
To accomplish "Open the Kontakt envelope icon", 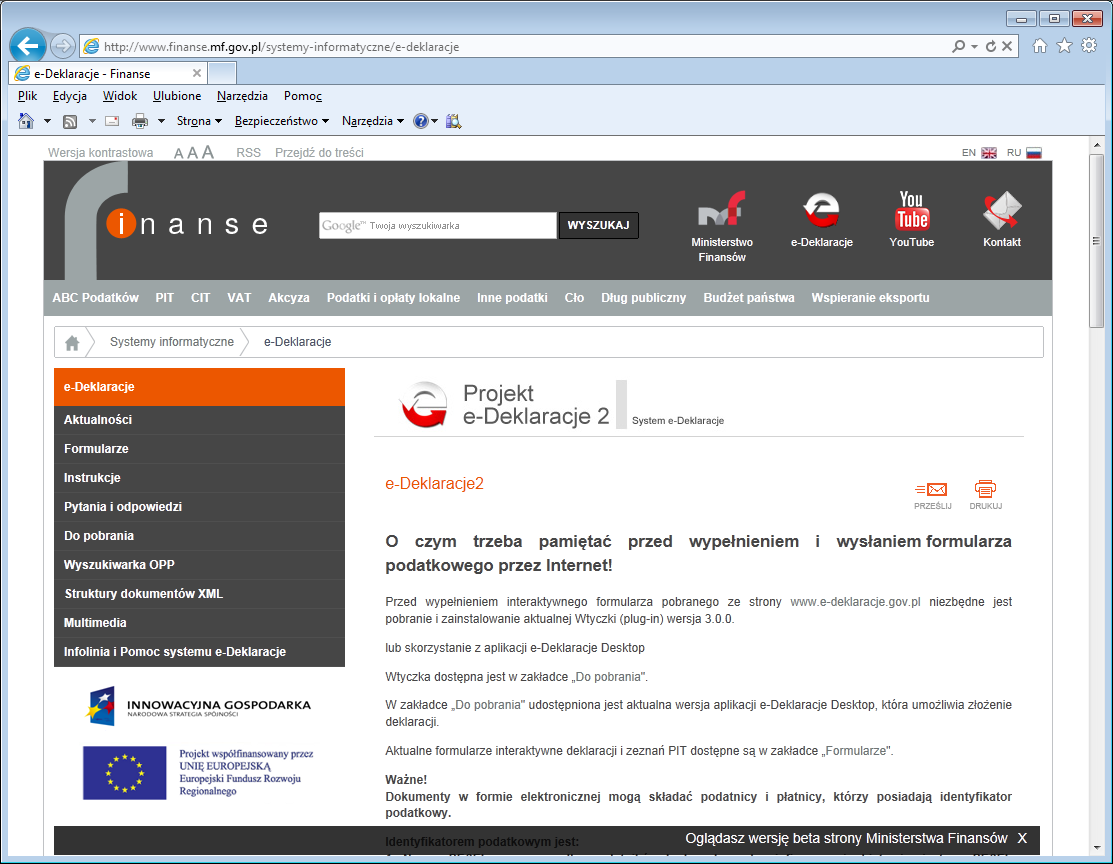I will tap(1002, 219).
